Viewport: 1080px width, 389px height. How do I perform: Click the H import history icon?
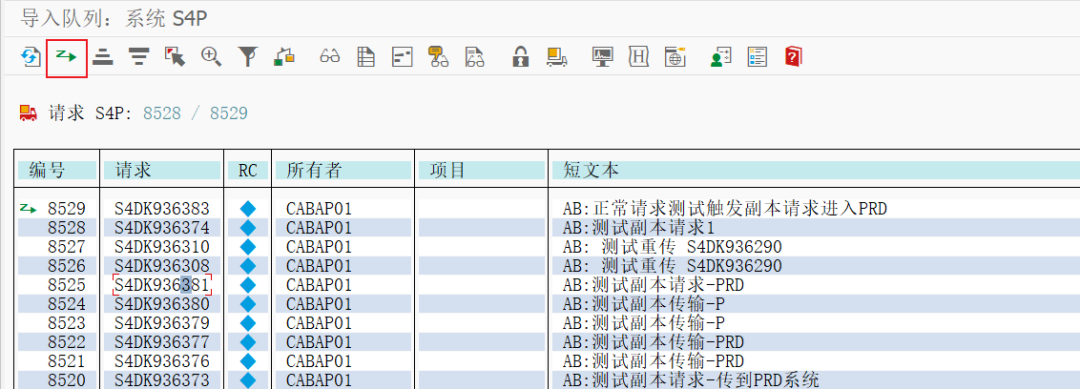[639, 56]
